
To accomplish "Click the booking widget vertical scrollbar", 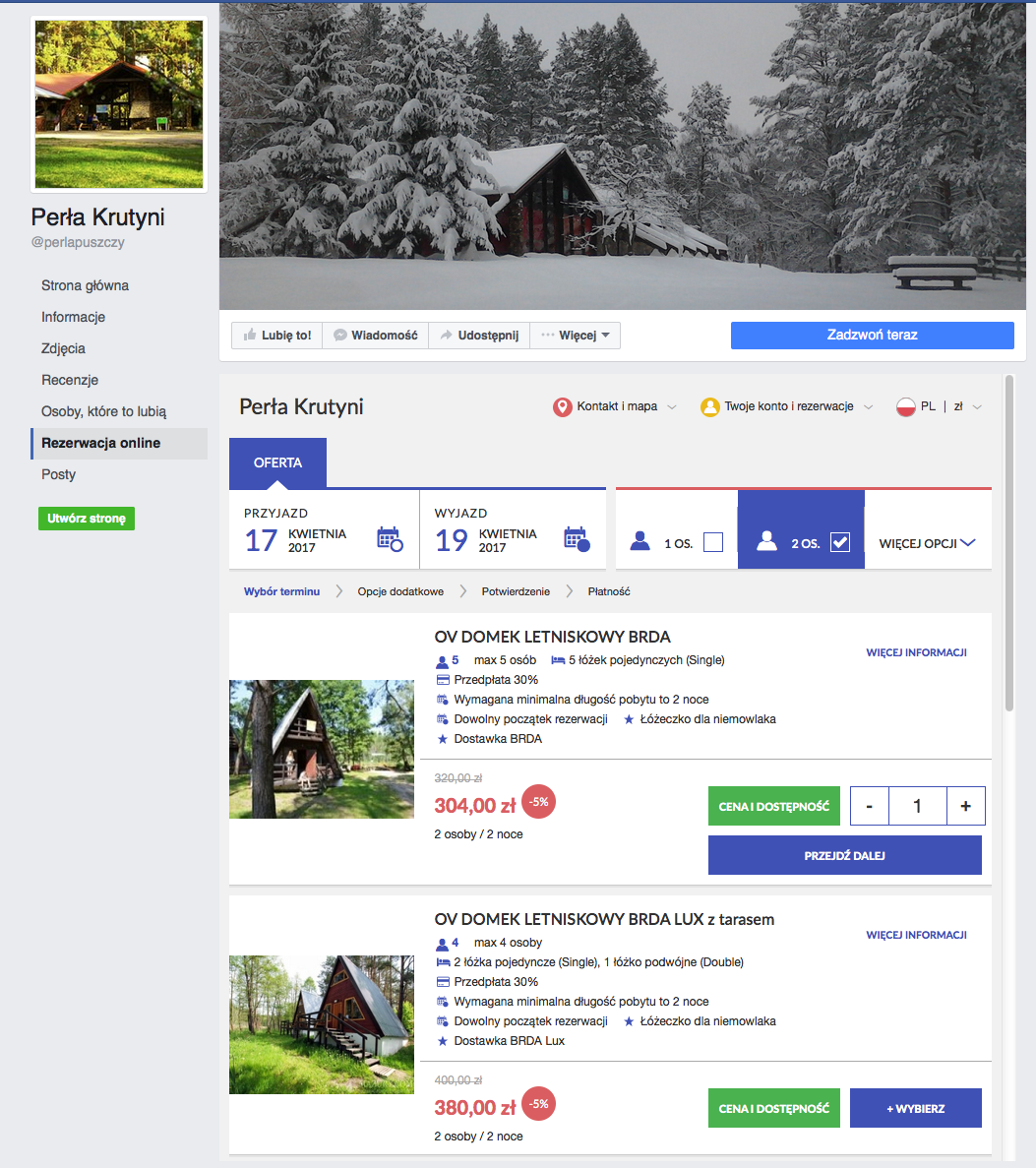I will tap(1009, 544).
